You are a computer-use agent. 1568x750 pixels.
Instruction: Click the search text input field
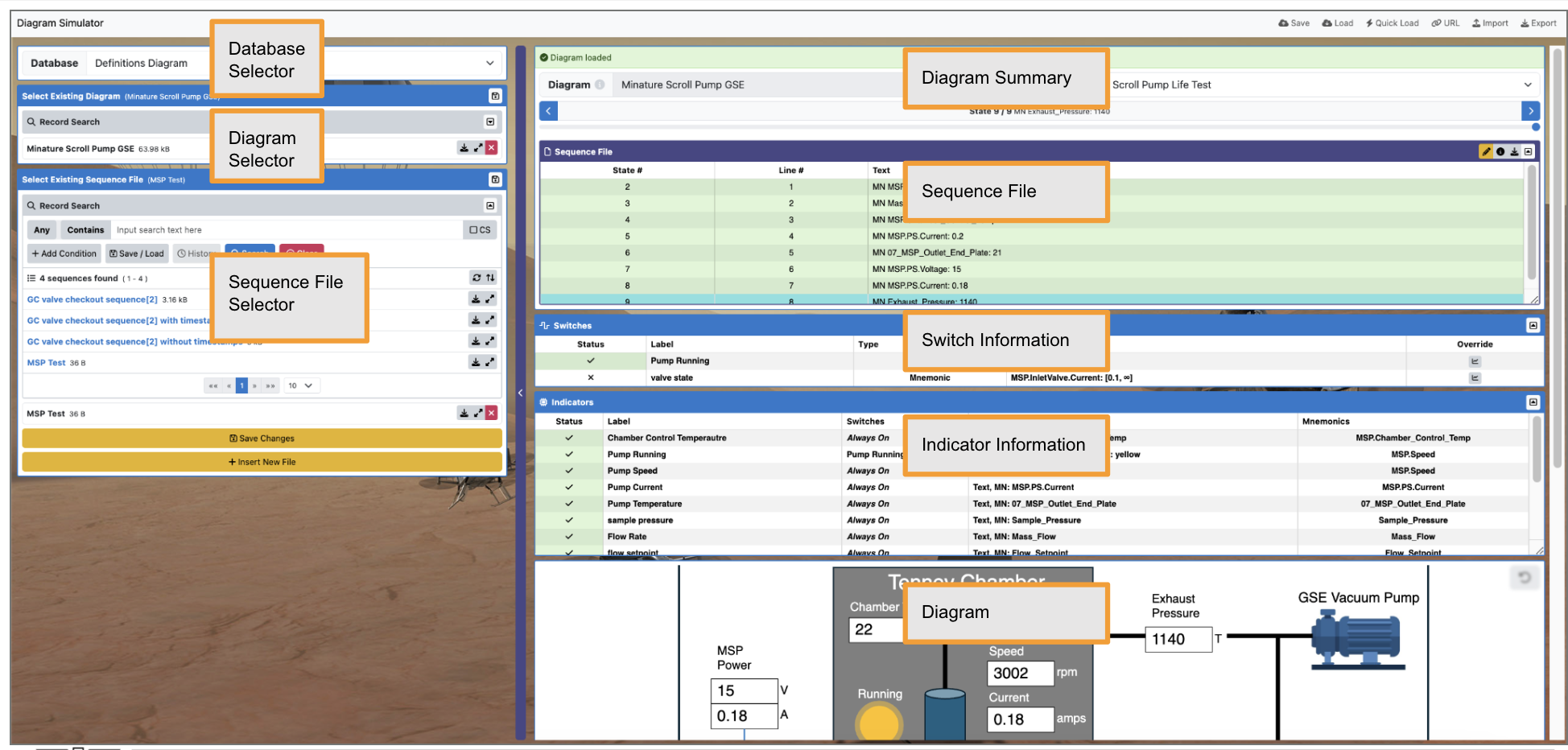pos(286,230)
